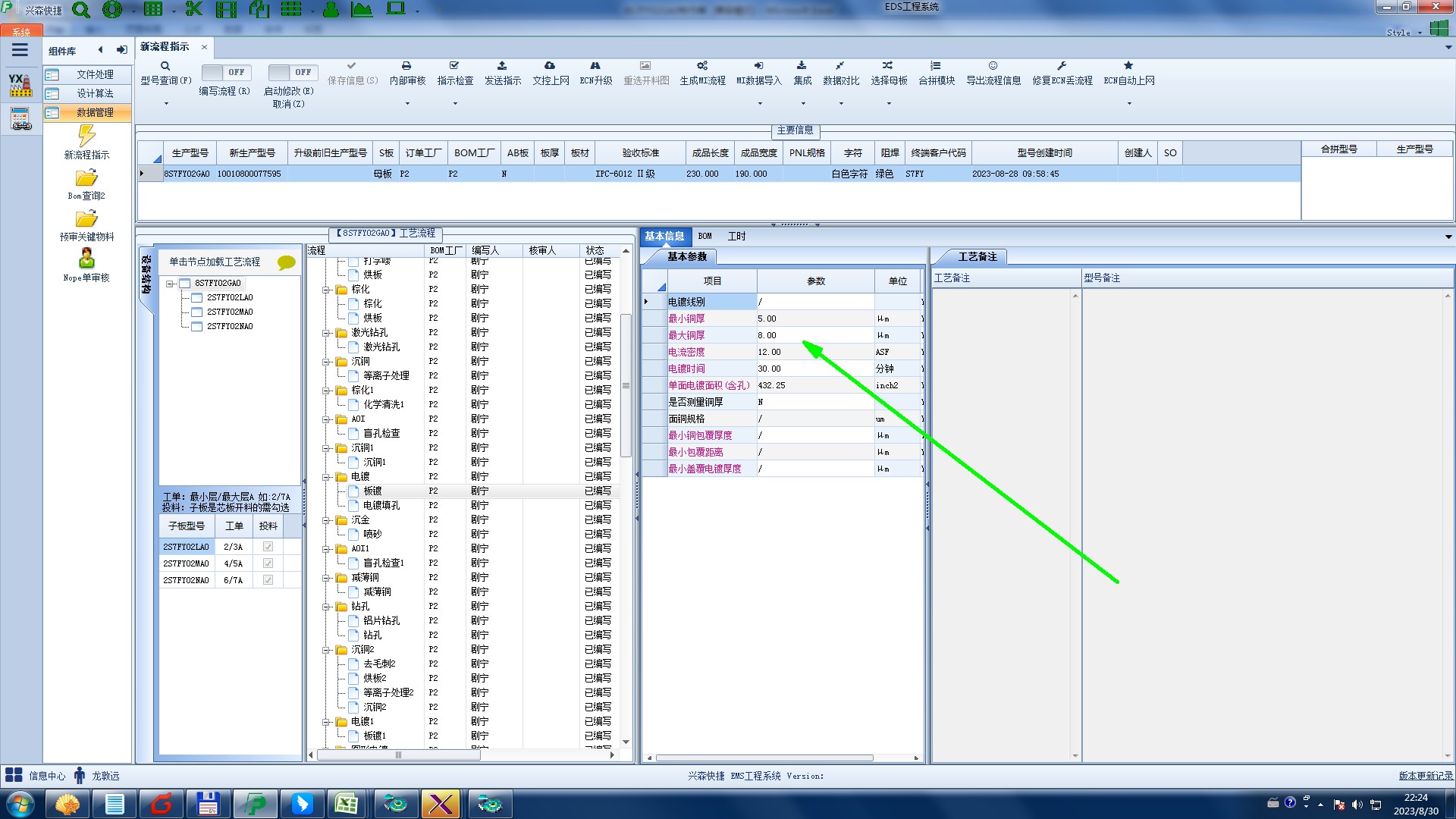Toggle the 启动修改 OFF switch
This screenshot has height=819, width=1456.
click(292, 72)
